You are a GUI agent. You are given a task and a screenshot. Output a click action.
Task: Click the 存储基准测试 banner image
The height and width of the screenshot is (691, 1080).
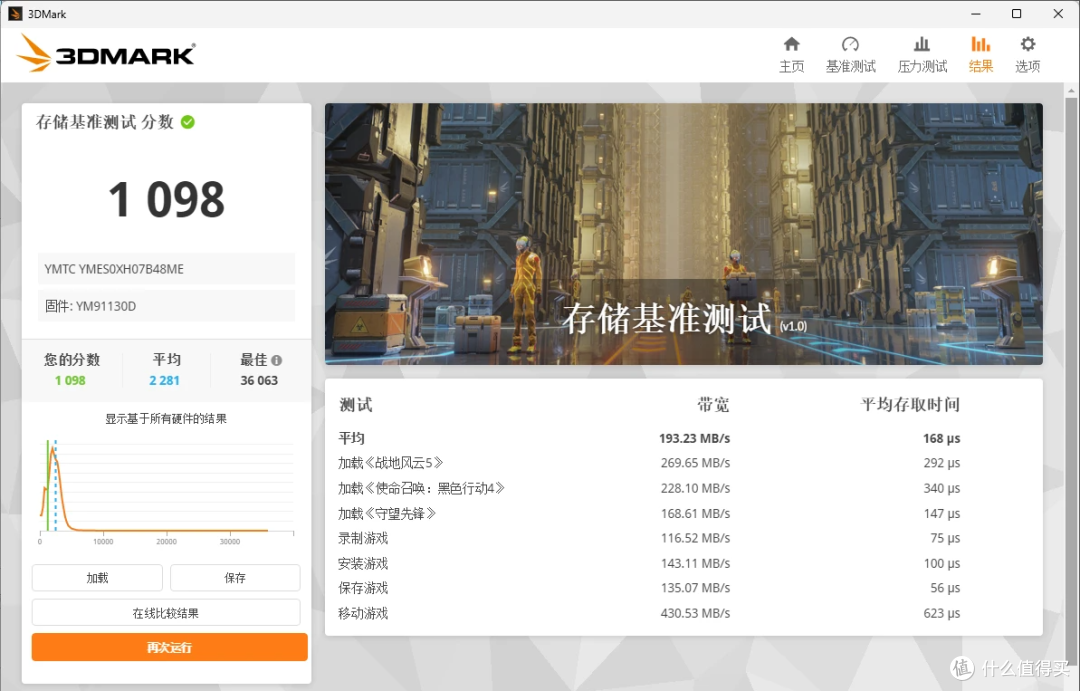pos(683,234)
